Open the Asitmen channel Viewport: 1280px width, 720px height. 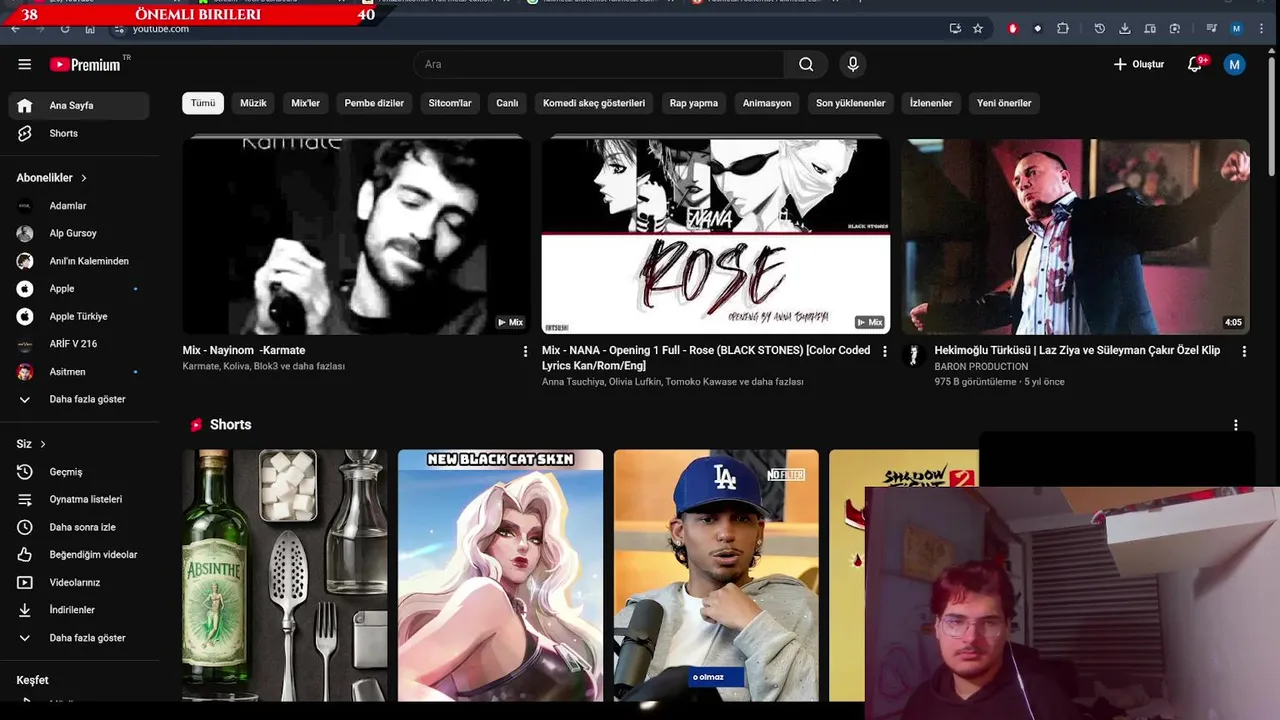point(79,372)
